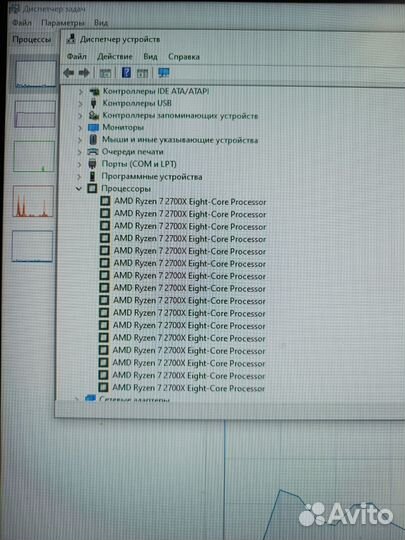Open the Вид menu in Диспетчер устройств

pyautogui.click(x=150, y=56)
